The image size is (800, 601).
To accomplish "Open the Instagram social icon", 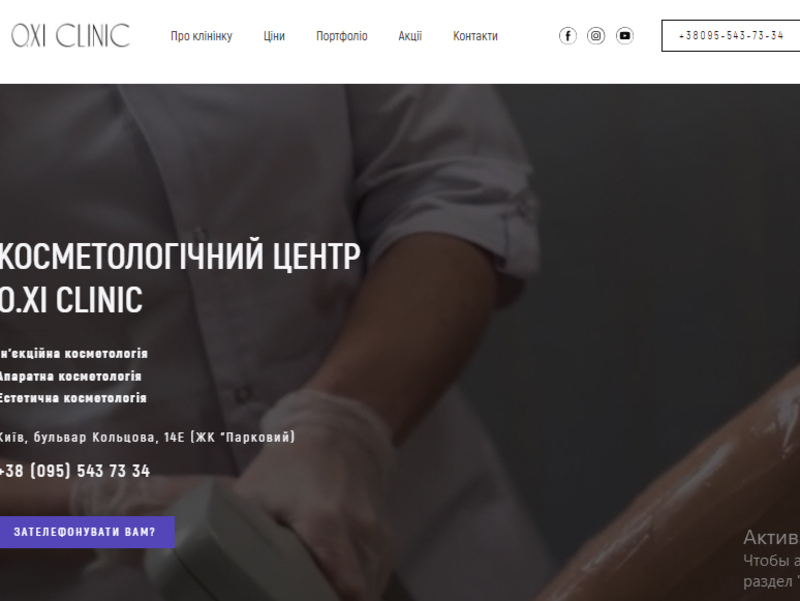I will [x=596, y=36].
